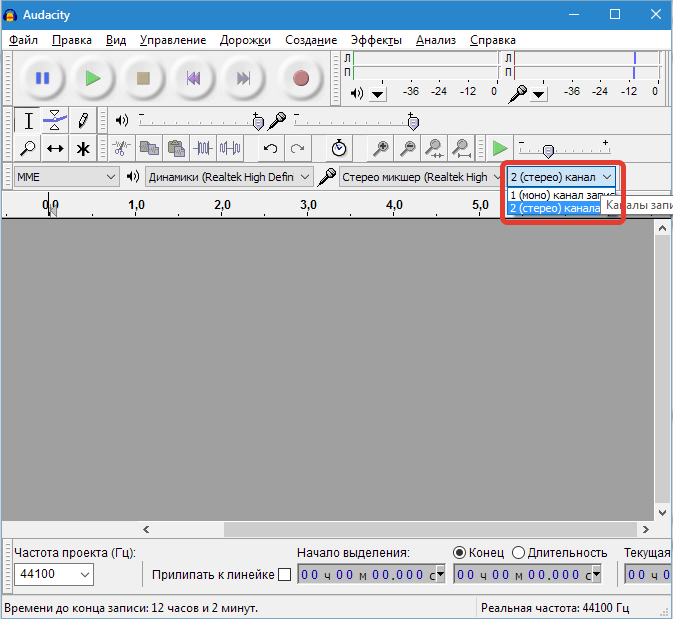Click the output volume slider handle
This screenshot has height=619, width=673.
tap(258, 122)
